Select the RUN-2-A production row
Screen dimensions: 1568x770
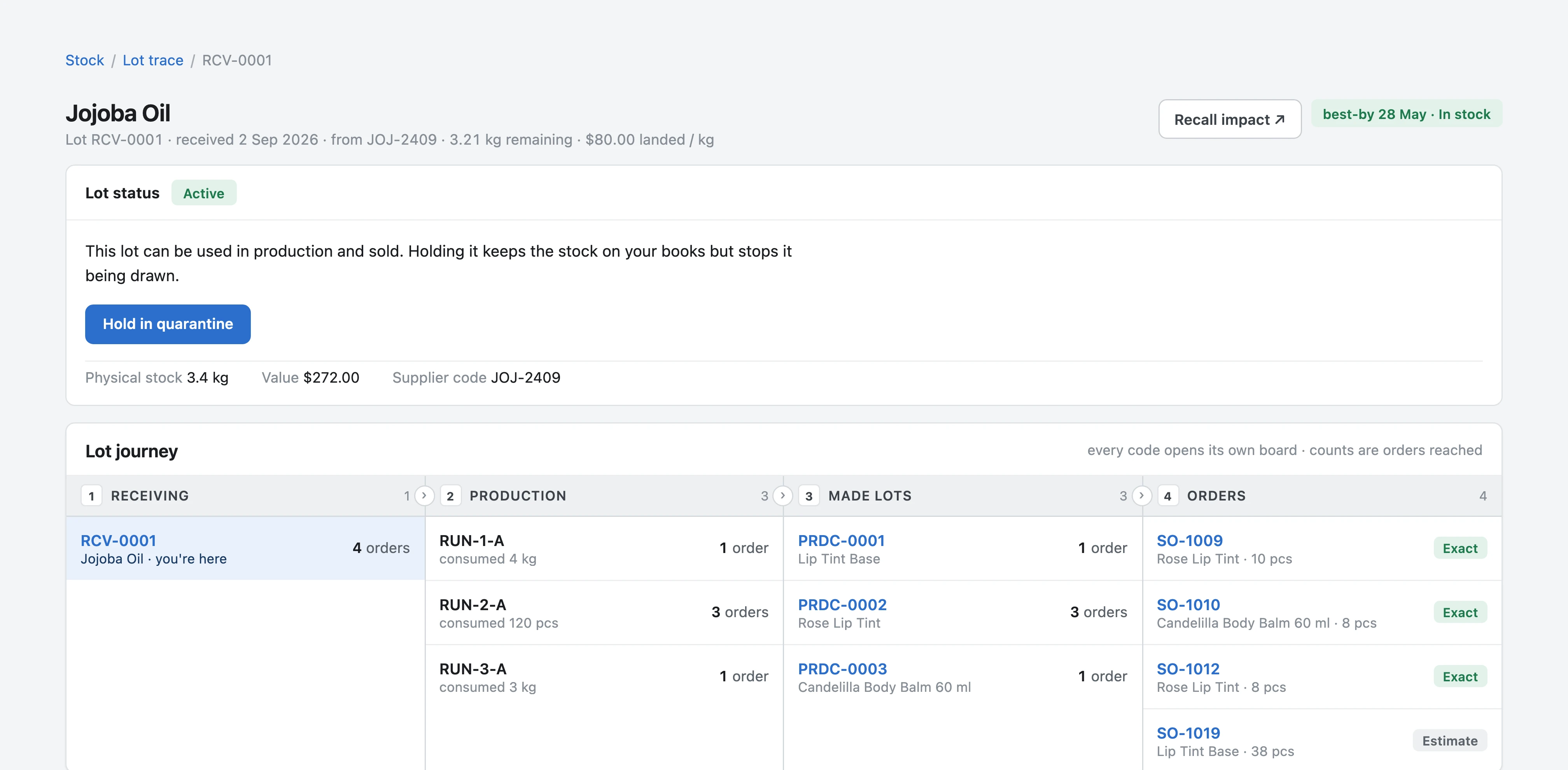(604, 612)
